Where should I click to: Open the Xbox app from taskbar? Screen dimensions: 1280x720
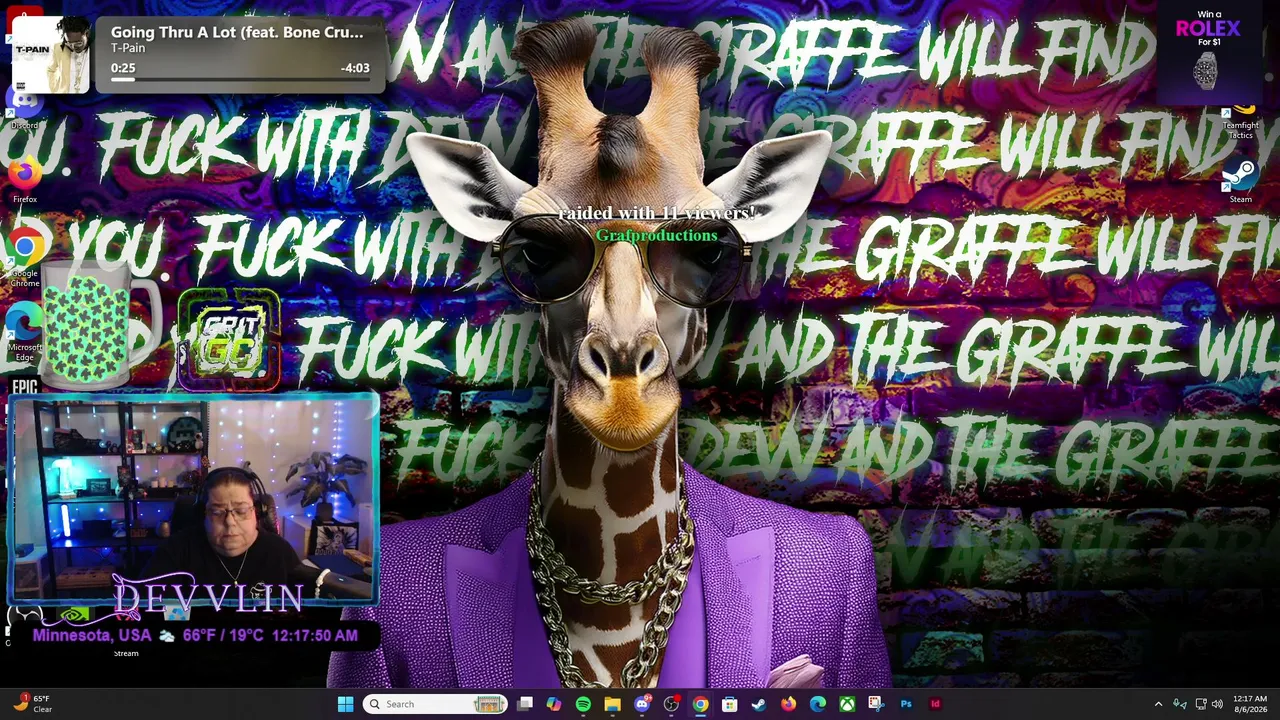coord(847,704)
